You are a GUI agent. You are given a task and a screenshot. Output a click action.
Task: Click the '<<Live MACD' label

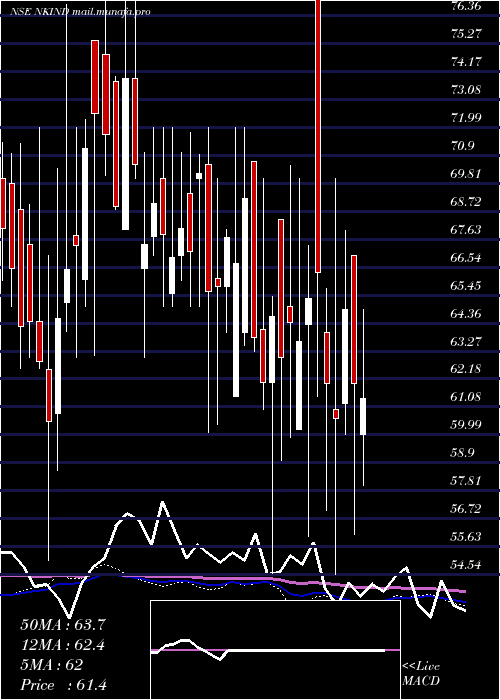coord(421,674)
